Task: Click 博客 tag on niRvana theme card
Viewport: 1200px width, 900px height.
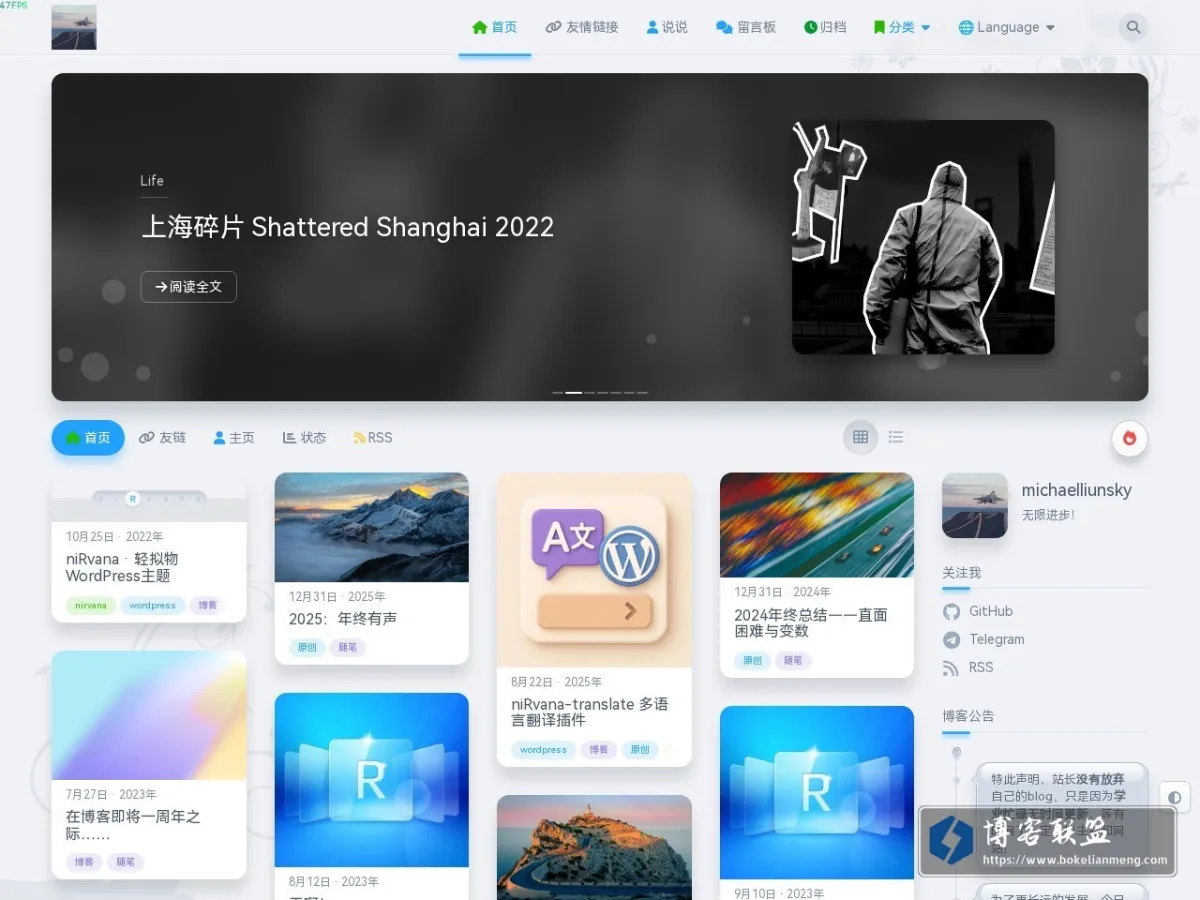Action: [x=207, y=605]
